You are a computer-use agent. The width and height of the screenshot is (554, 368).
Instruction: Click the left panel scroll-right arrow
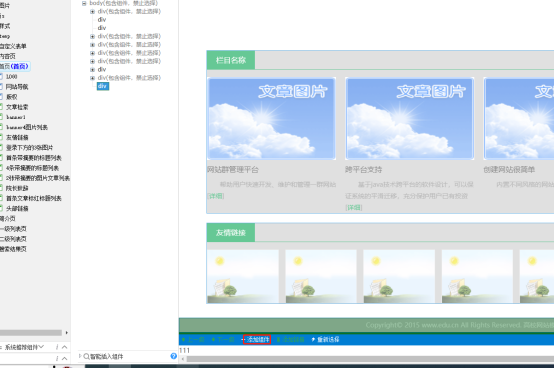click(66, 333)
